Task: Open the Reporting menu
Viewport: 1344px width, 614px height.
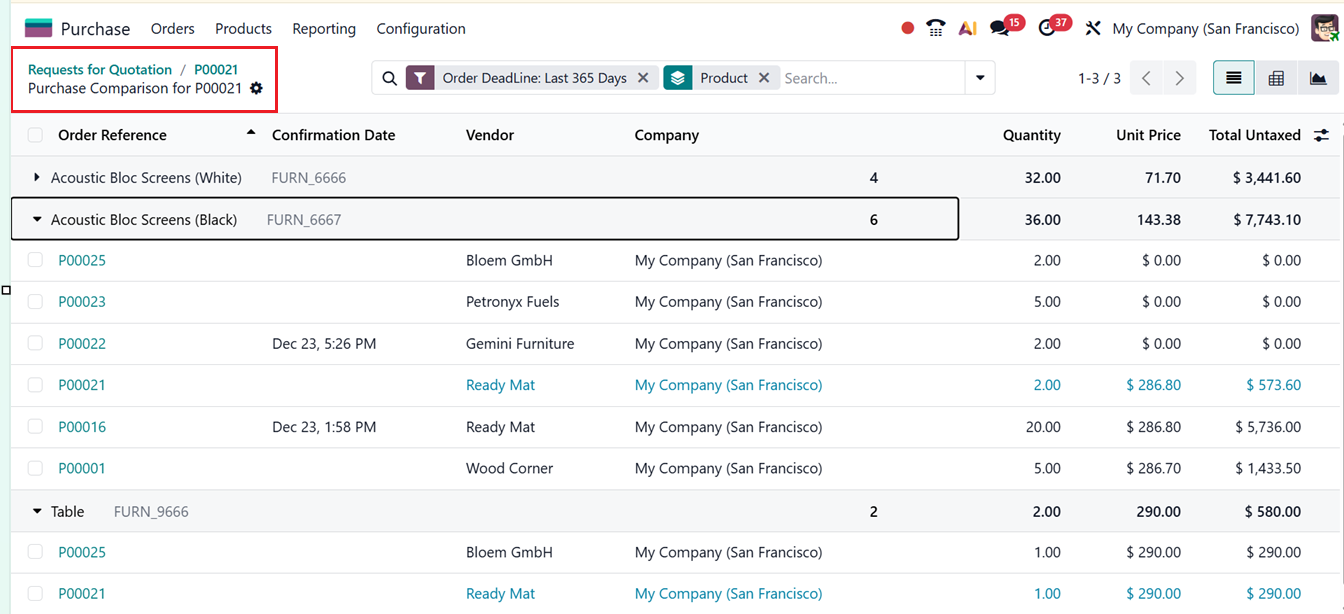Action: (x=324, y=28)
